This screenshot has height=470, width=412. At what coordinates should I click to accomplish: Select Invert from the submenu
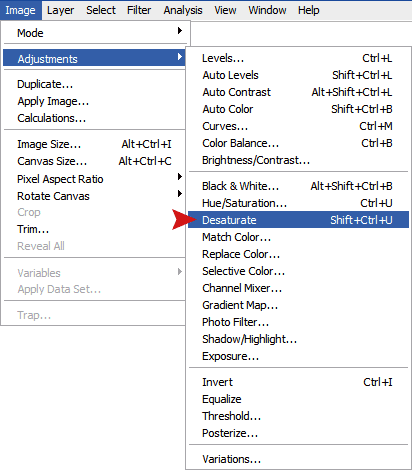[298, 382]
